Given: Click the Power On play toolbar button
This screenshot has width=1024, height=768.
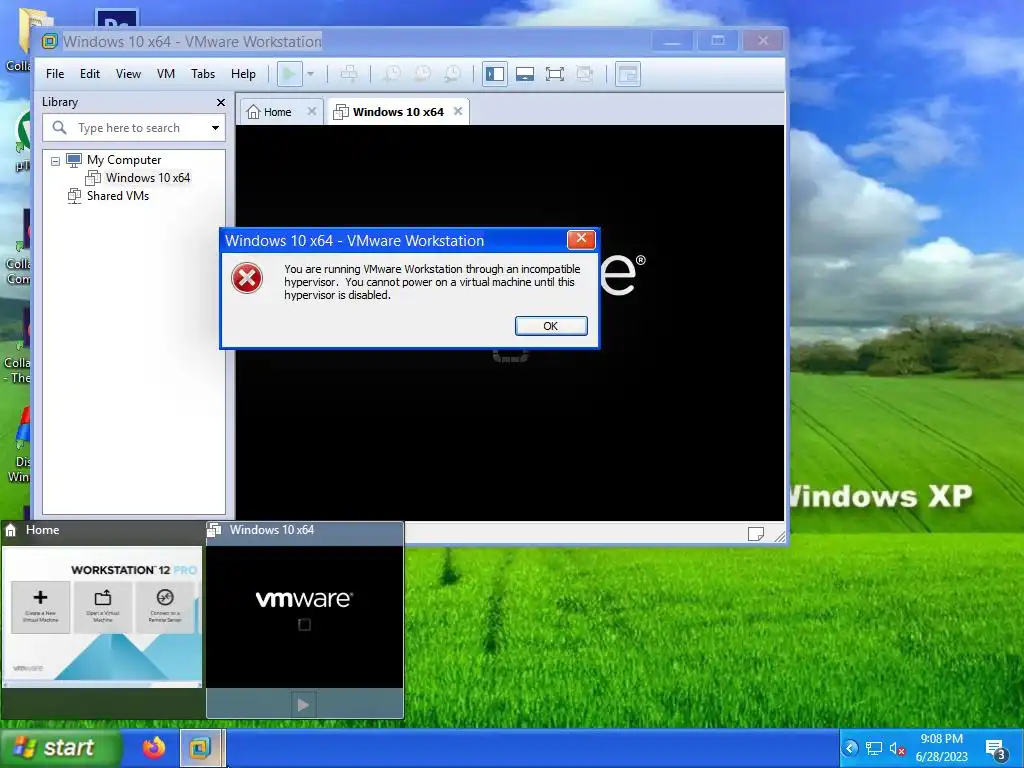Looking at the screenshot, I should [x=289, y=74].
